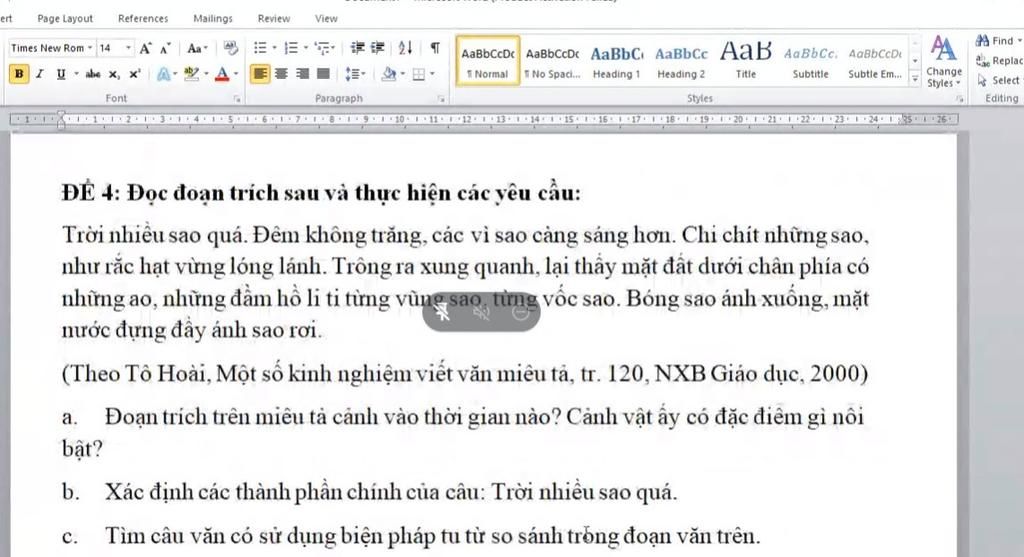Click the indent marker on ruler

pos(61,119)
